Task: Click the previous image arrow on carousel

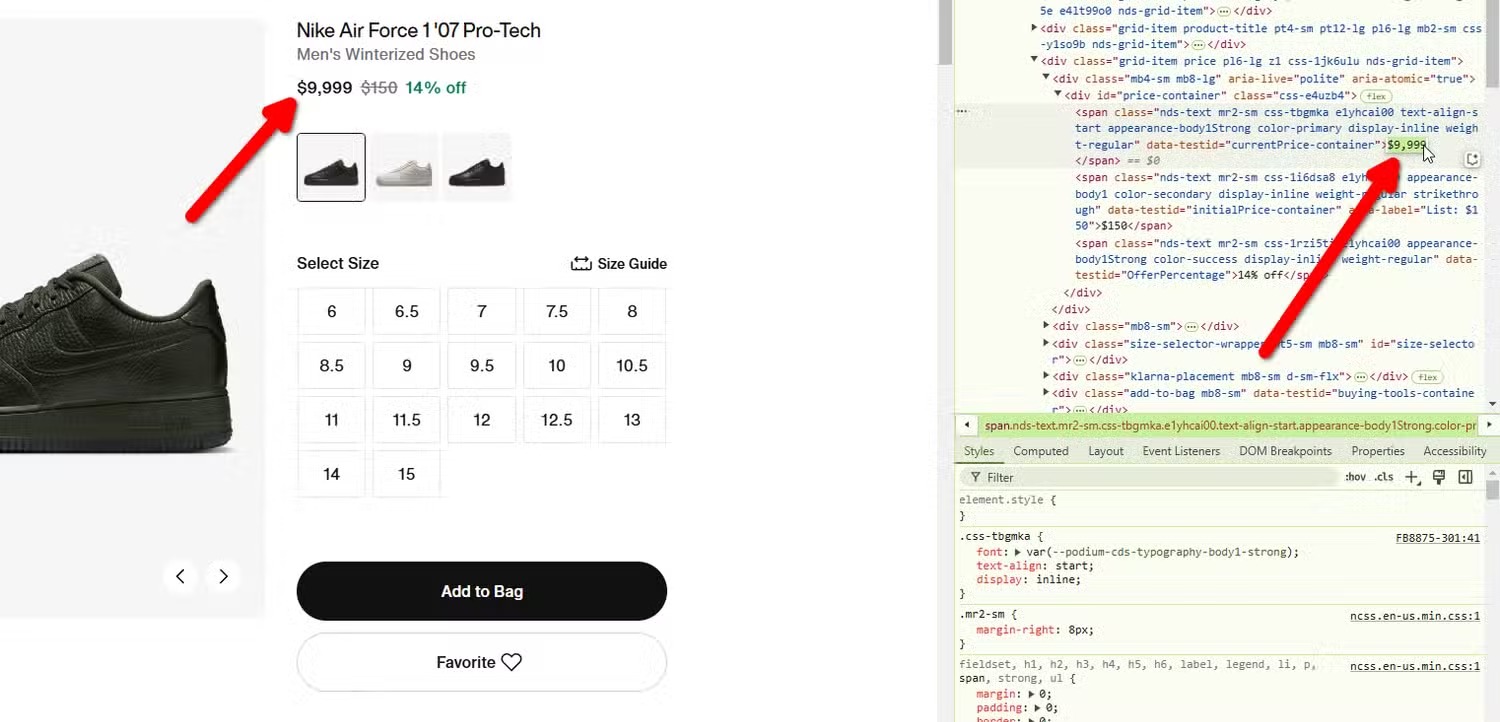Action: click(180, 576)
